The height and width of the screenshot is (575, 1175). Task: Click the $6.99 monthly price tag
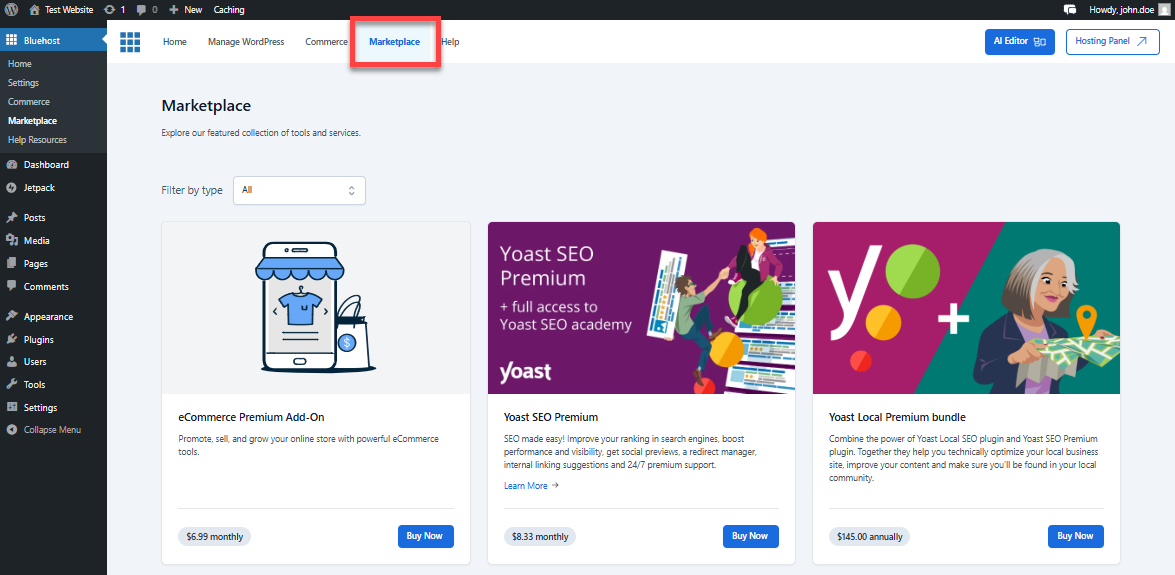(214, 537)
